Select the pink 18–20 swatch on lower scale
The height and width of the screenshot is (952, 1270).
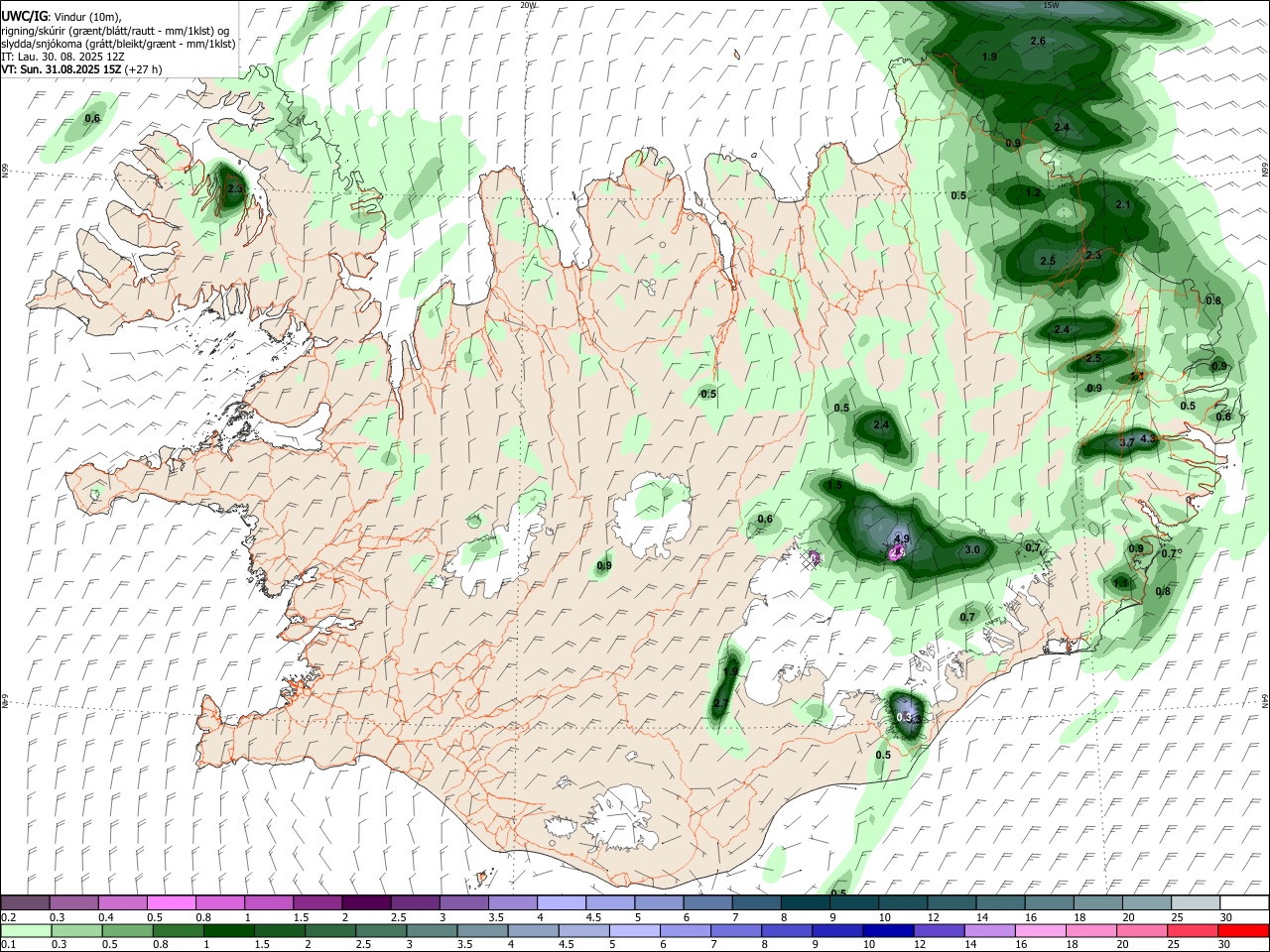pyautogui.click(x=1090, y=930)
